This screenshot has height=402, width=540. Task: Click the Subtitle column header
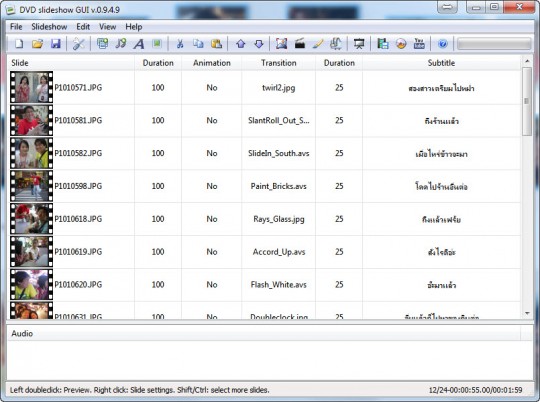(441, 63)
